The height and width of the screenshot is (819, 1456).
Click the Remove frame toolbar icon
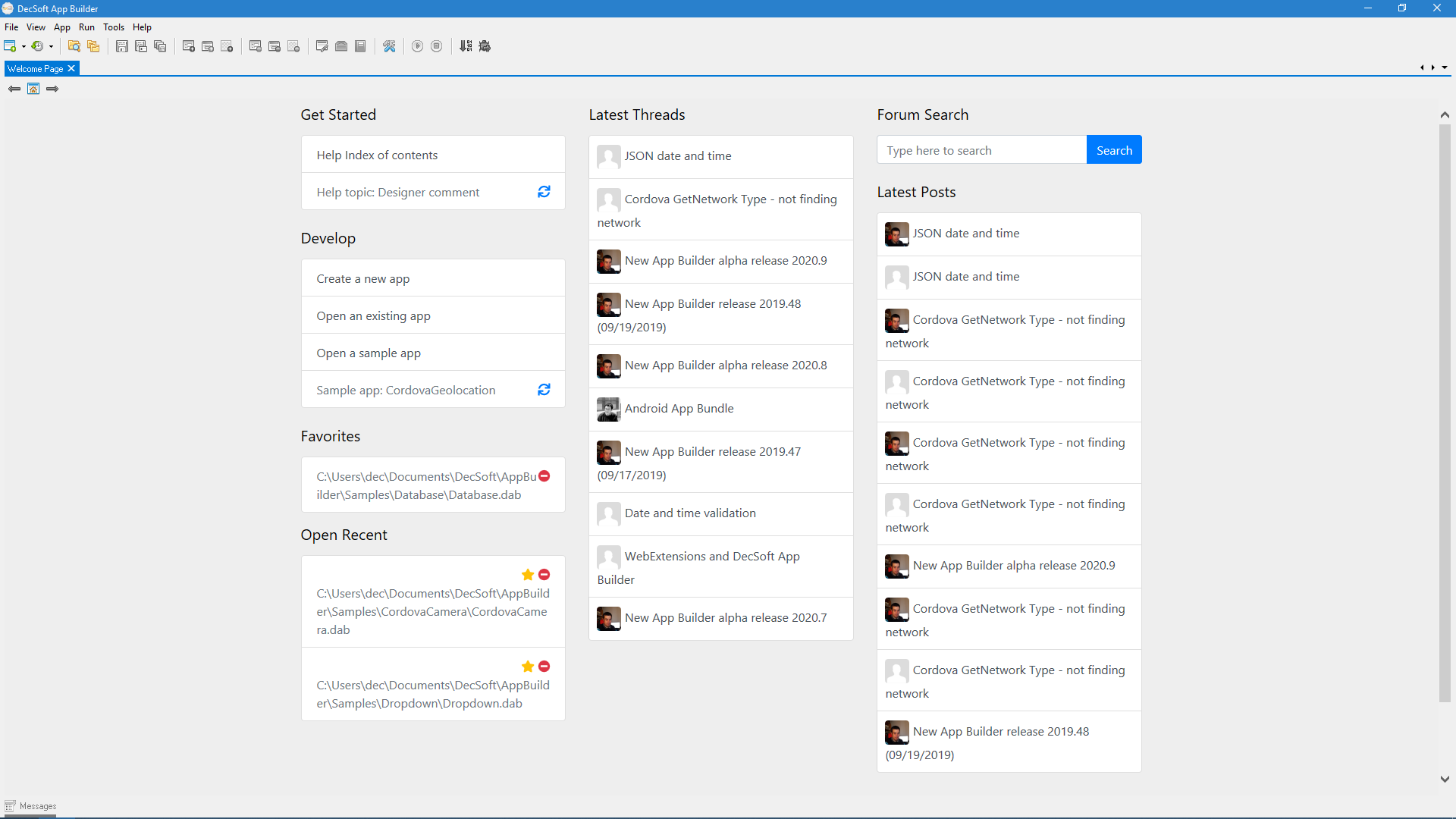click(x=293, y=46)
